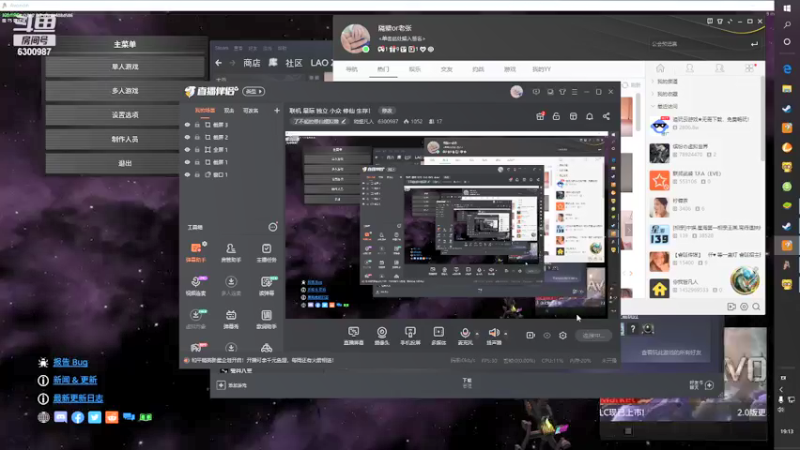Click the share icon in 直播伴侣 header
The width and height of the screenshot is (800, 450).
pos(606,116)
